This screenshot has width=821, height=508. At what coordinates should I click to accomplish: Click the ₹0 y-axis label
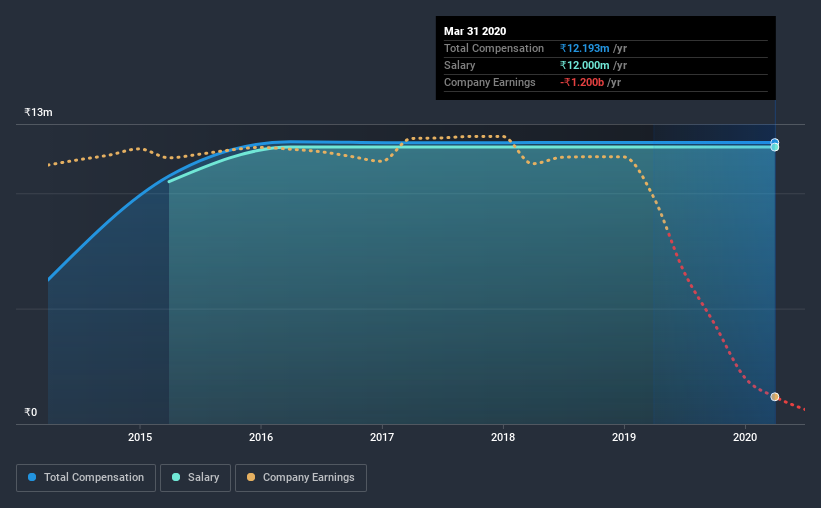click(31, 412)
